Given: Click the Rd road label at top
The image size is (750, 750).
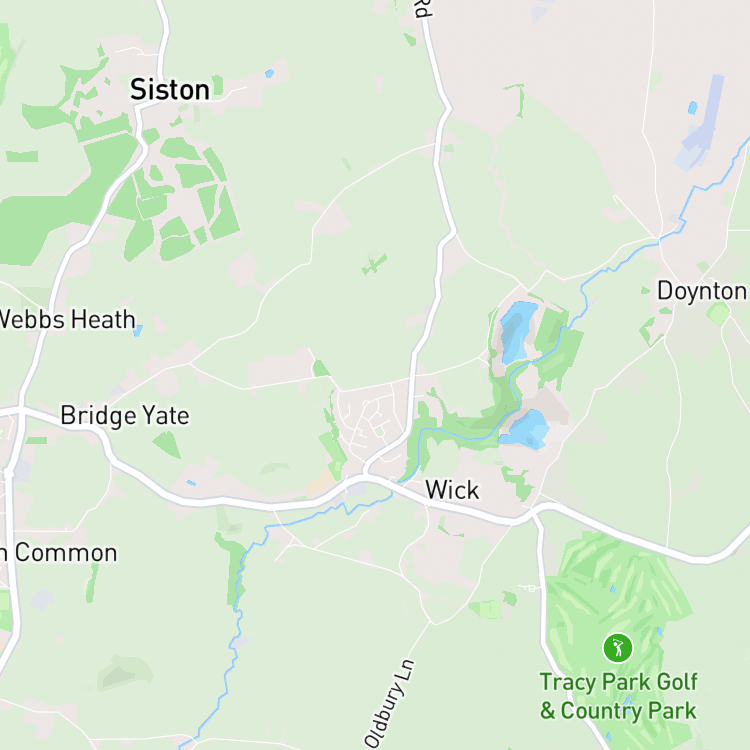Looking at the screenshot, I should [423, 9].
